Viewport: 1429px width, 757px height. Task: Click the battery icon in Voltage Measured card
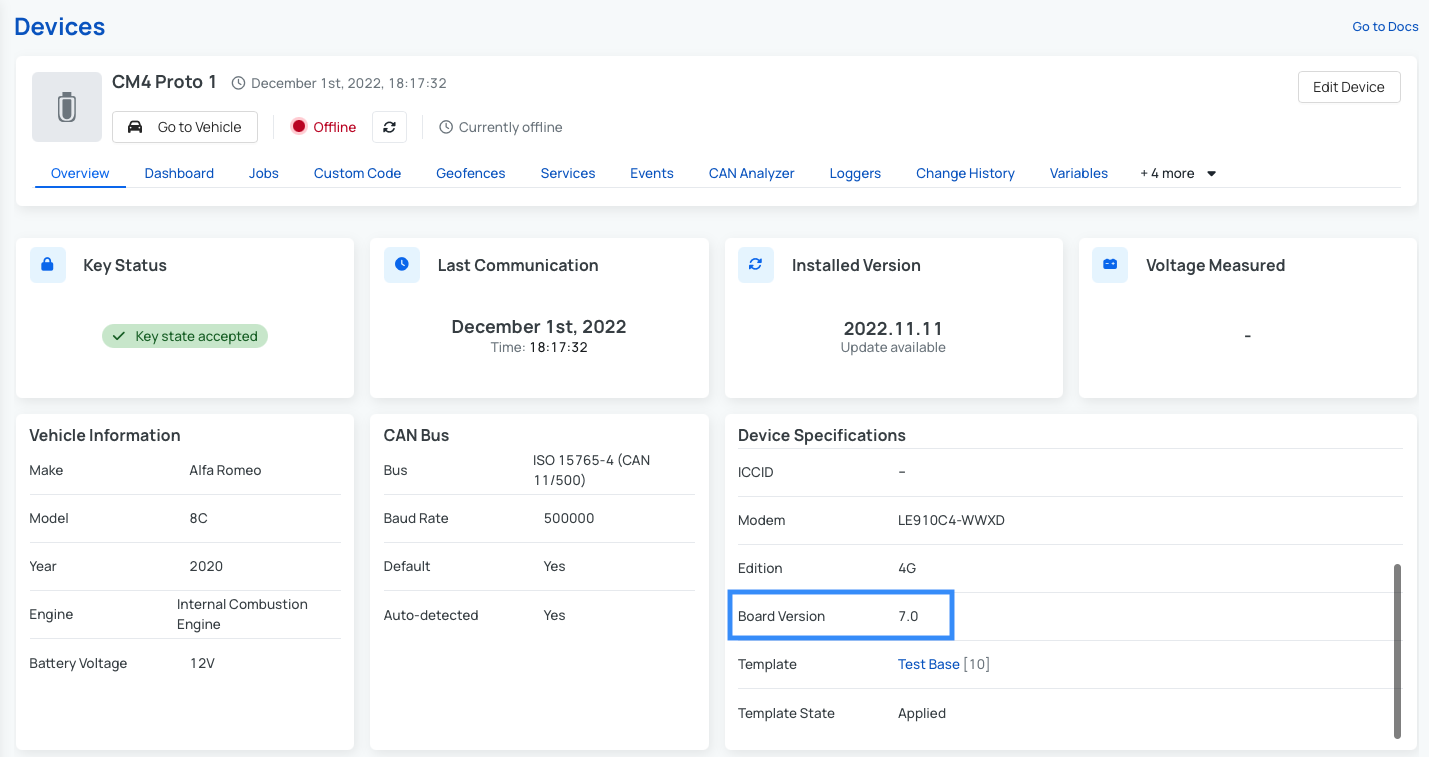coord(1110,265)
